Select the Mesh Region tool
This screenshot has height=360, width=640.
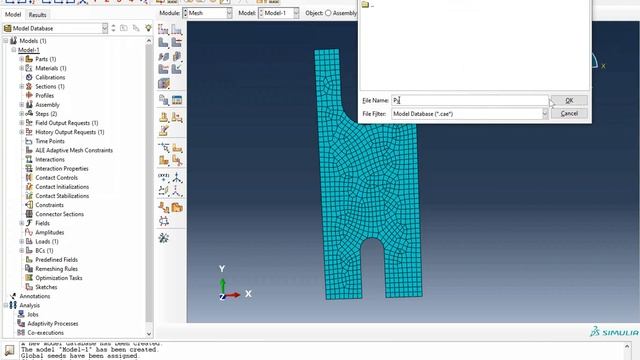coord(177,42)
